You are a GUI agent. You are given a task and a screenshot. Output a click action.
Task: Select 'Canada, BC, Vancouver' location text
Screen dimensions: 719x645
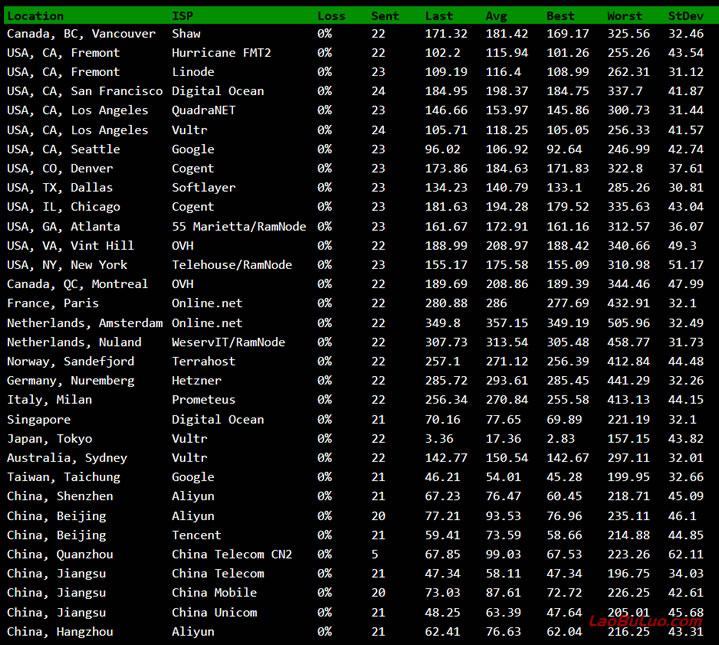coord(81,34)
